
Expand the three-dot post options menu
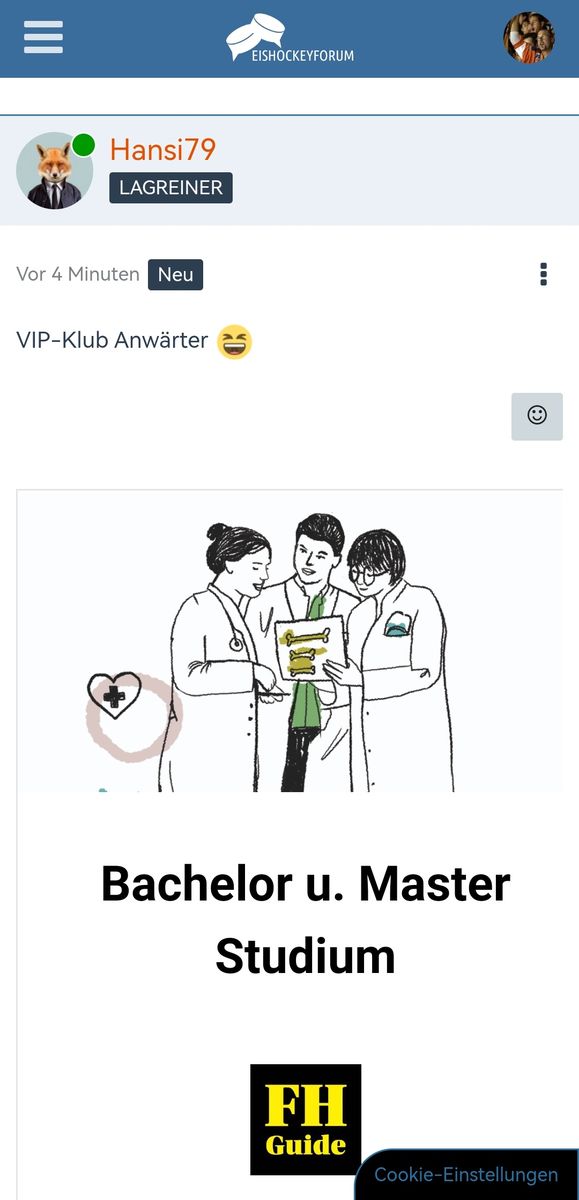(543, 274)
